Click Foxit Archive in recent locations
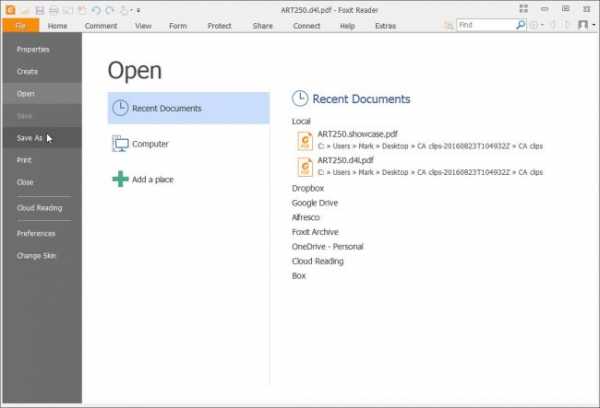 click(x=315, y=232)
